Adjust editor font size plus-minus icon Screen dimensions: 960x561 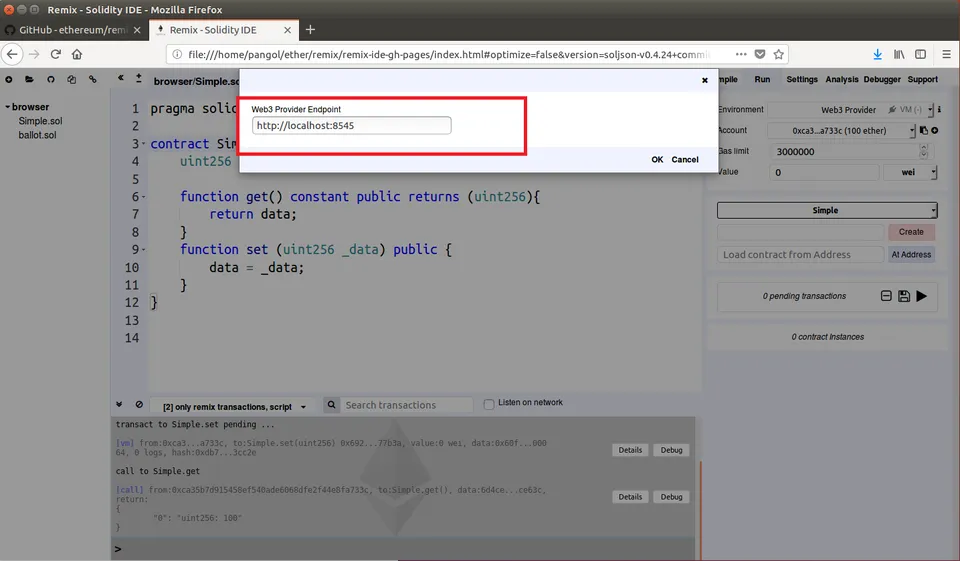pos(139,78)
